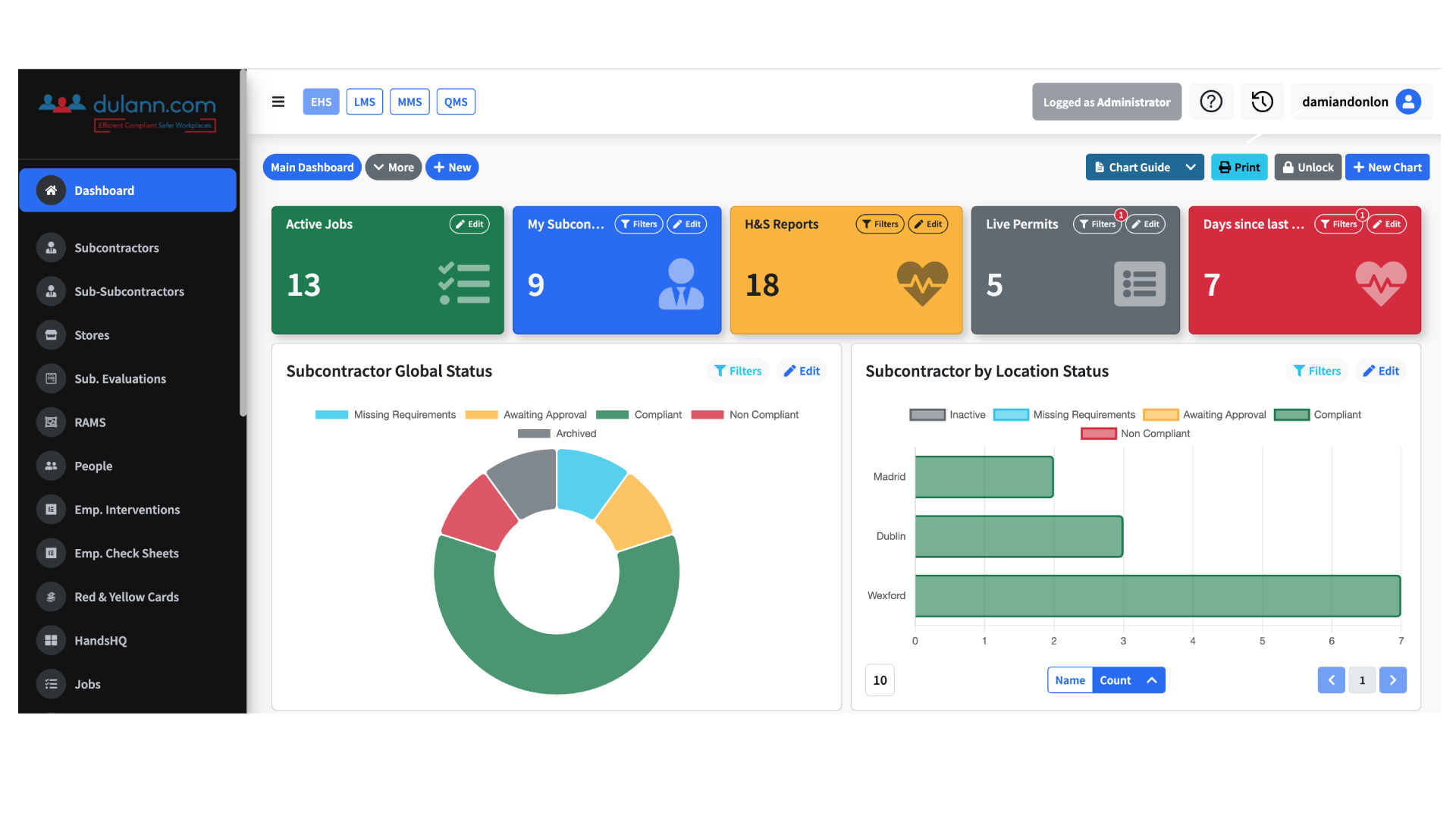Screen dimensions: 1456x819
Task: Open the Stores sidebar icon
Action: tap(51, 335)
